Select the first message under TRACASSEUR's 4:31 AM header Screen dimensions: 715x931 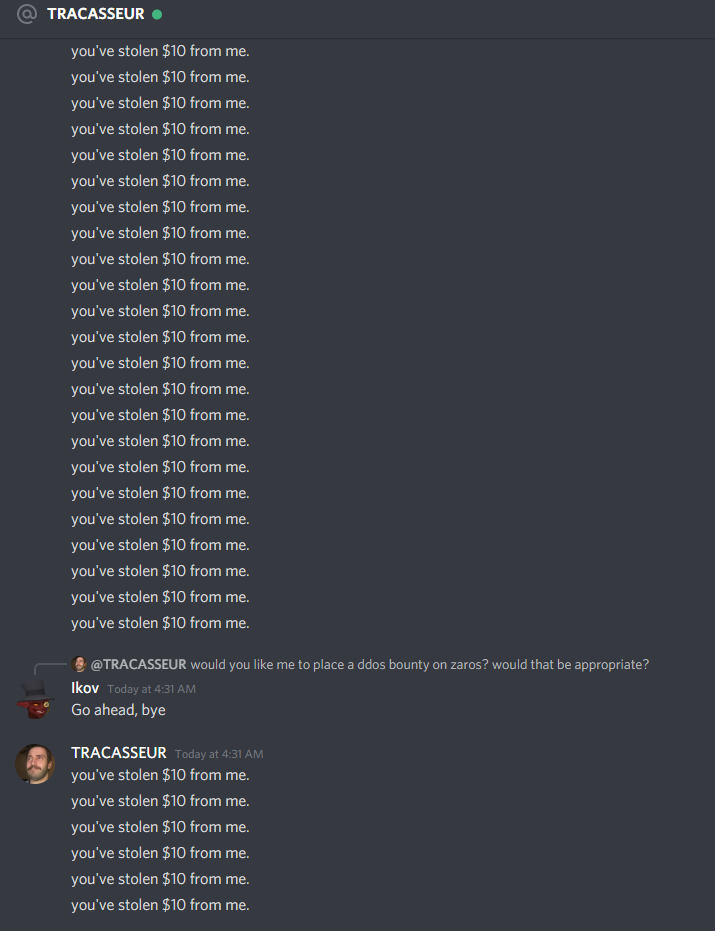coord(160,775)
